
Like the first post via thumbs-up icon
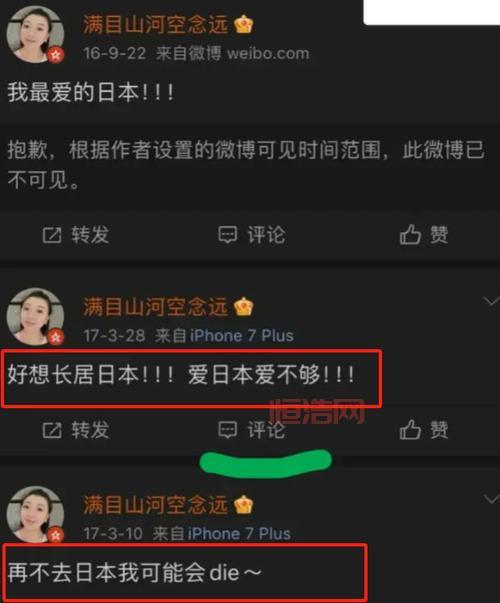coord(410,234)
